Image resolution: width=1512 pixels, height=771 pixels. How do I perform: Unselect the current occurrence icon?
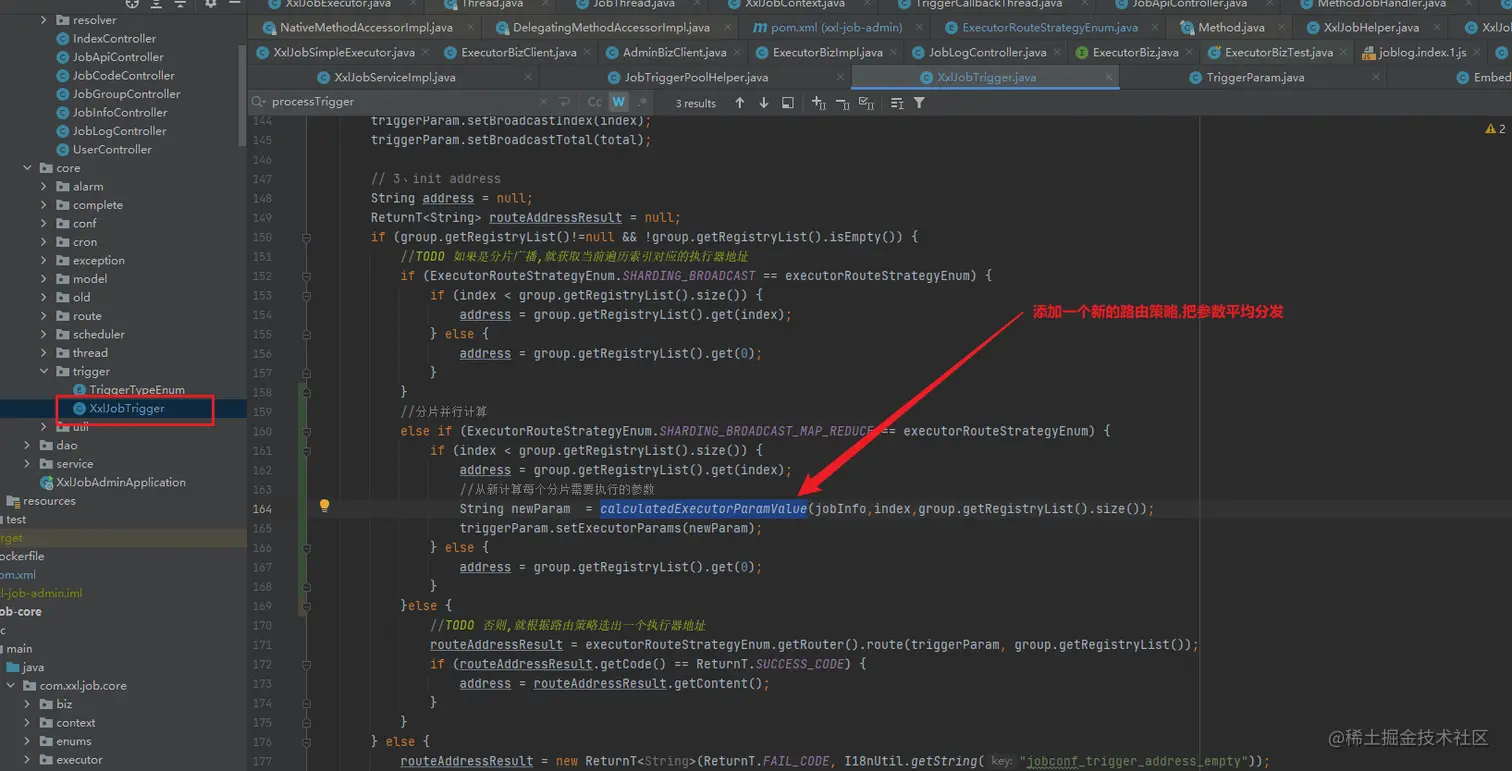coord(843,102)
